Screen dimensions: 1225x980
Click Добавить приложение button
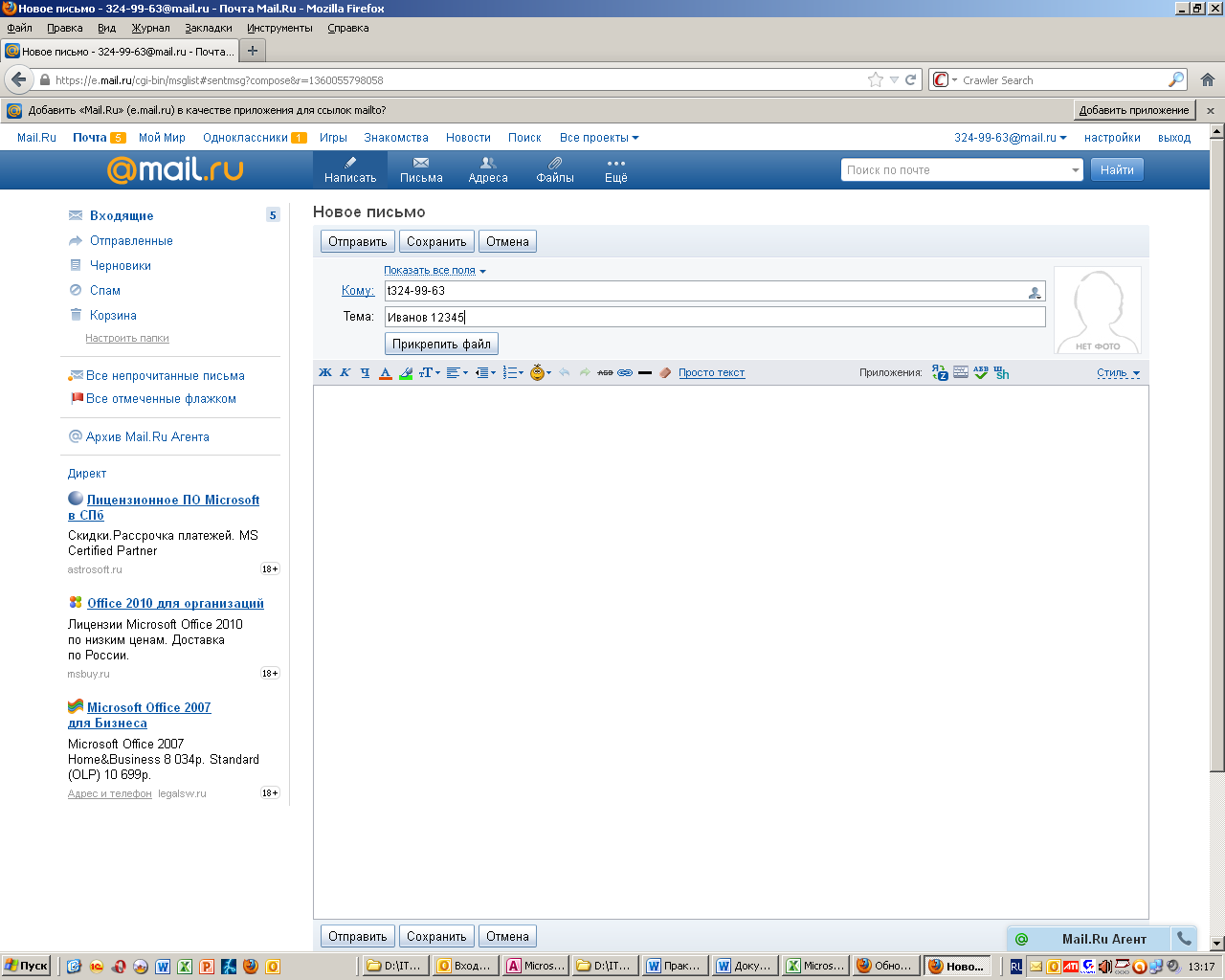tap(1134, 110)
